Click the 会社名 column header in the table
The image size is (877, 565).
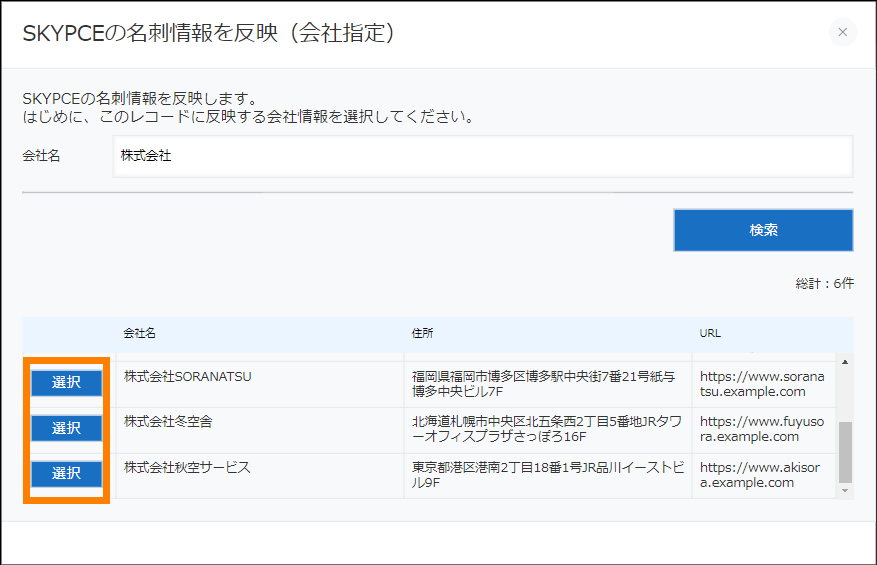tap(140, 333)
